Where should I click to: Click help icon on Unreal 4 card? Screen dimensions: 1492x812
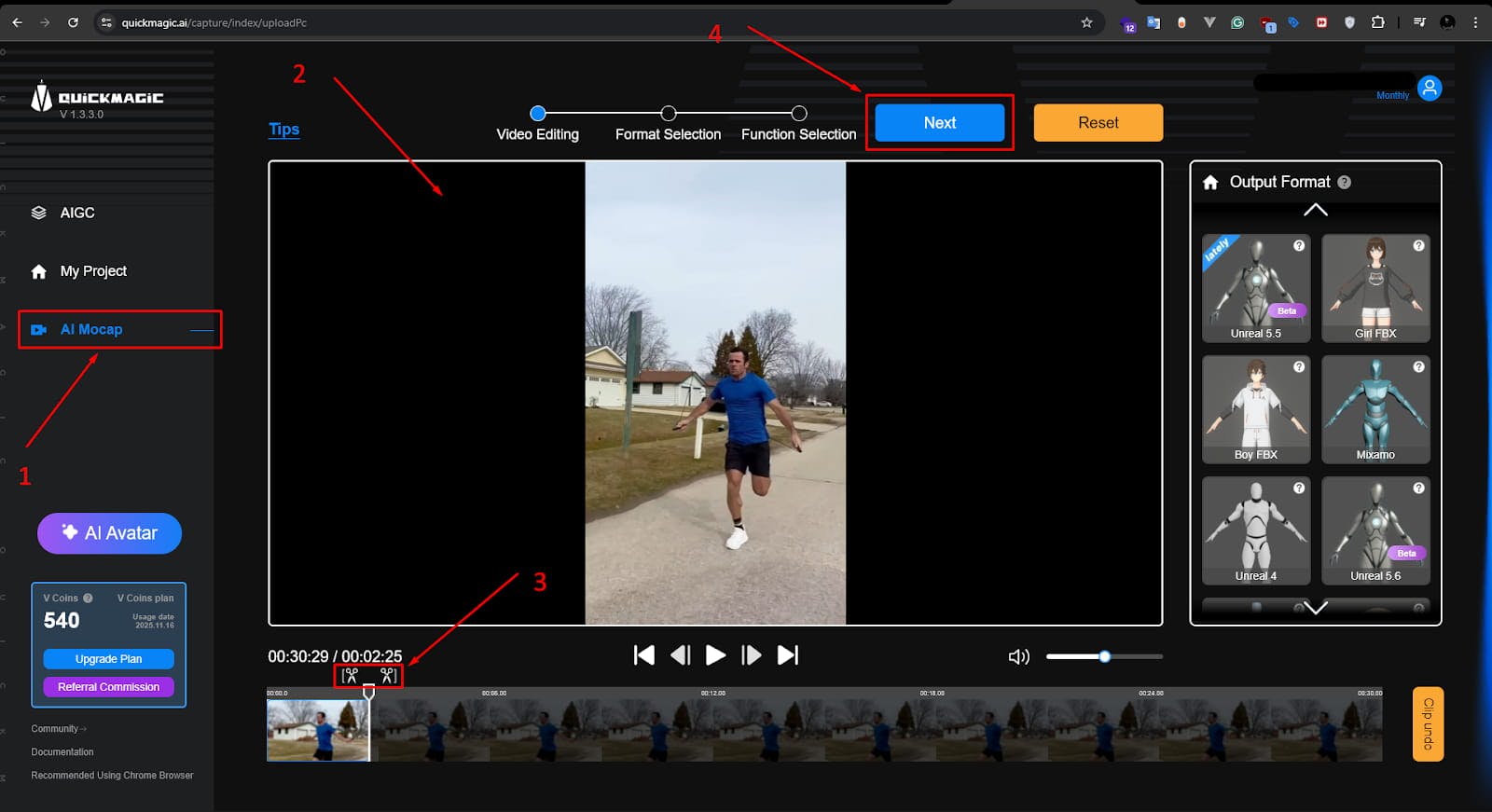coord(1299,489)
